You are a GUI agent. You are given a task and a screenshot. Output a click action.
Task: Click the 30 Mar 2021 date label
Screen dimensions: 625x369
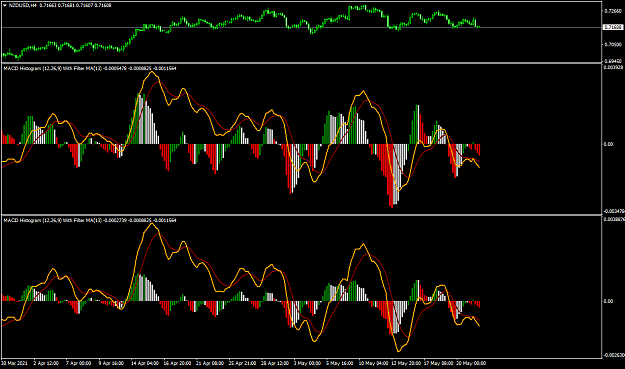(14, 363)
